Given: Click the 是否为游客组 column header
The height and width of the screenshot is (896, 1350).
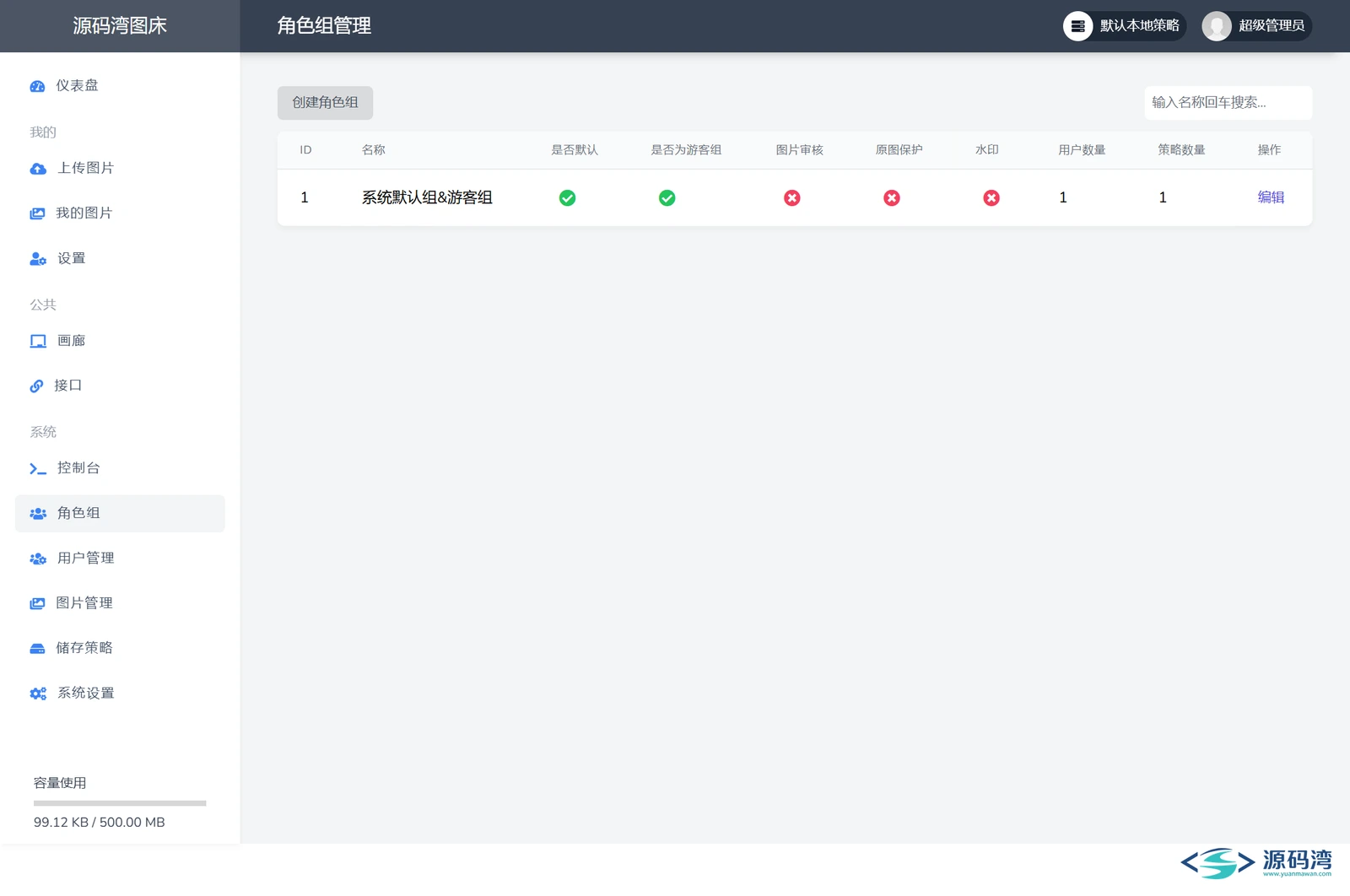Looking at the screenshot, I should 686,150.
